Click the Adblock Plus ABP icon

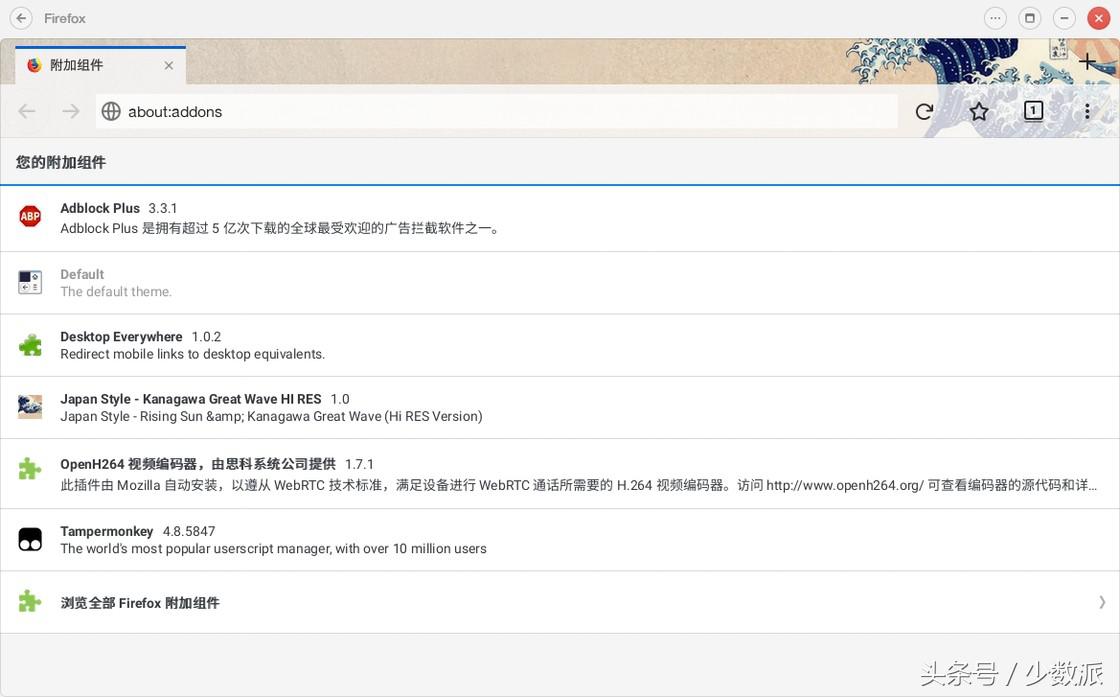coord(30,216)
